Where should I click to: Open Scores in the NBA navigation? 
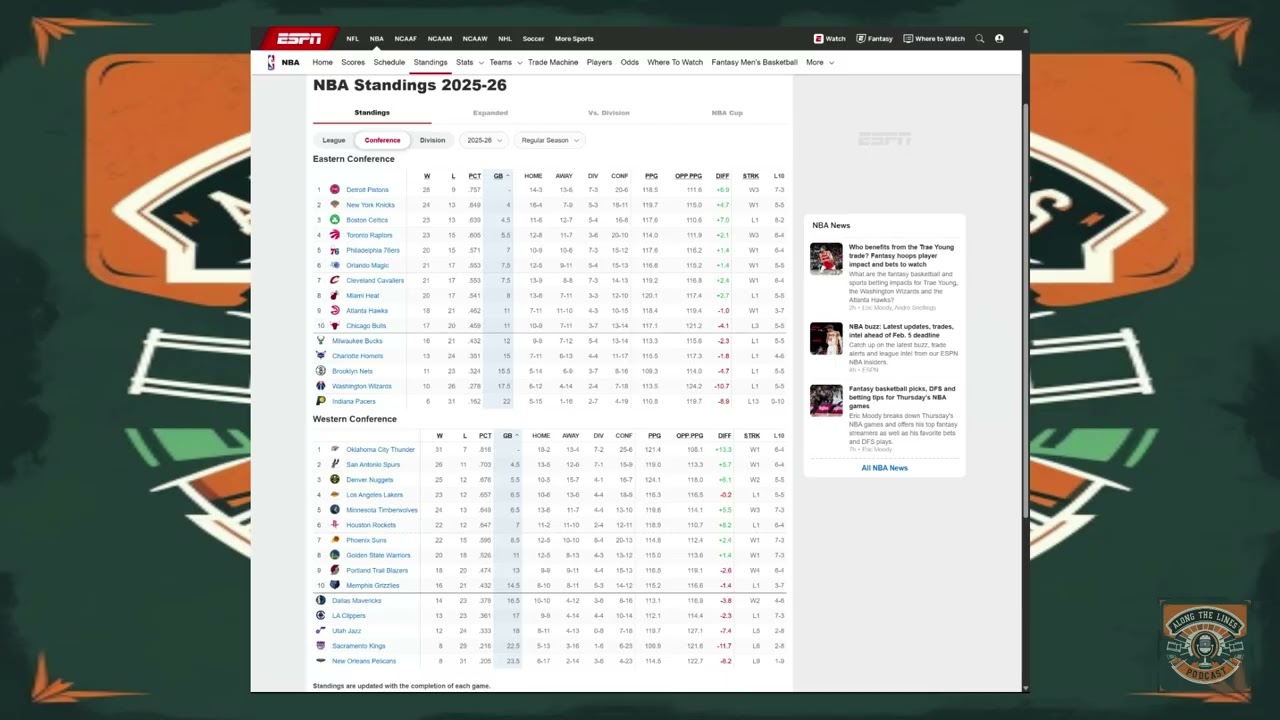(353, 62)
